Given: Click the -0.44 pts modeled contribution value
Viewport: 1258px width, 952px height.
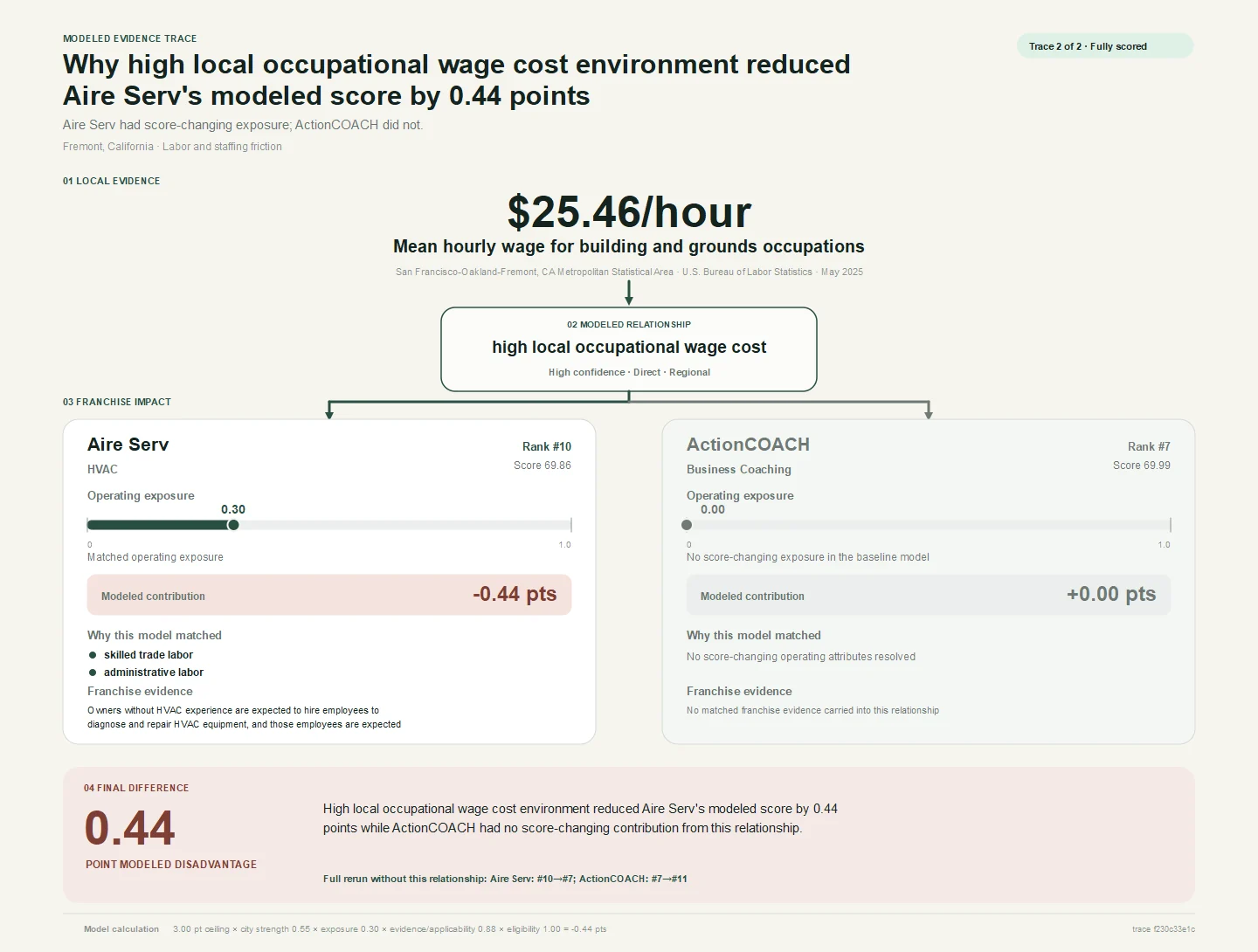Looking at the screenshot, I should tap(515, 594).
